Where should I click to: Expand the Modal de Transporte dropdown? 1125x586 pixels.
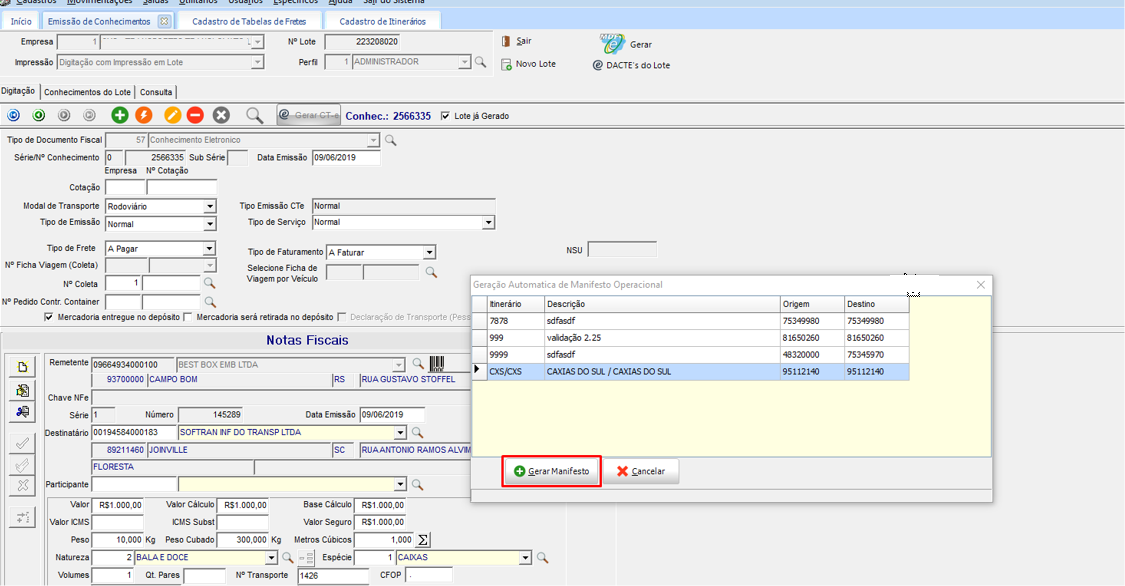click(209, 207)
